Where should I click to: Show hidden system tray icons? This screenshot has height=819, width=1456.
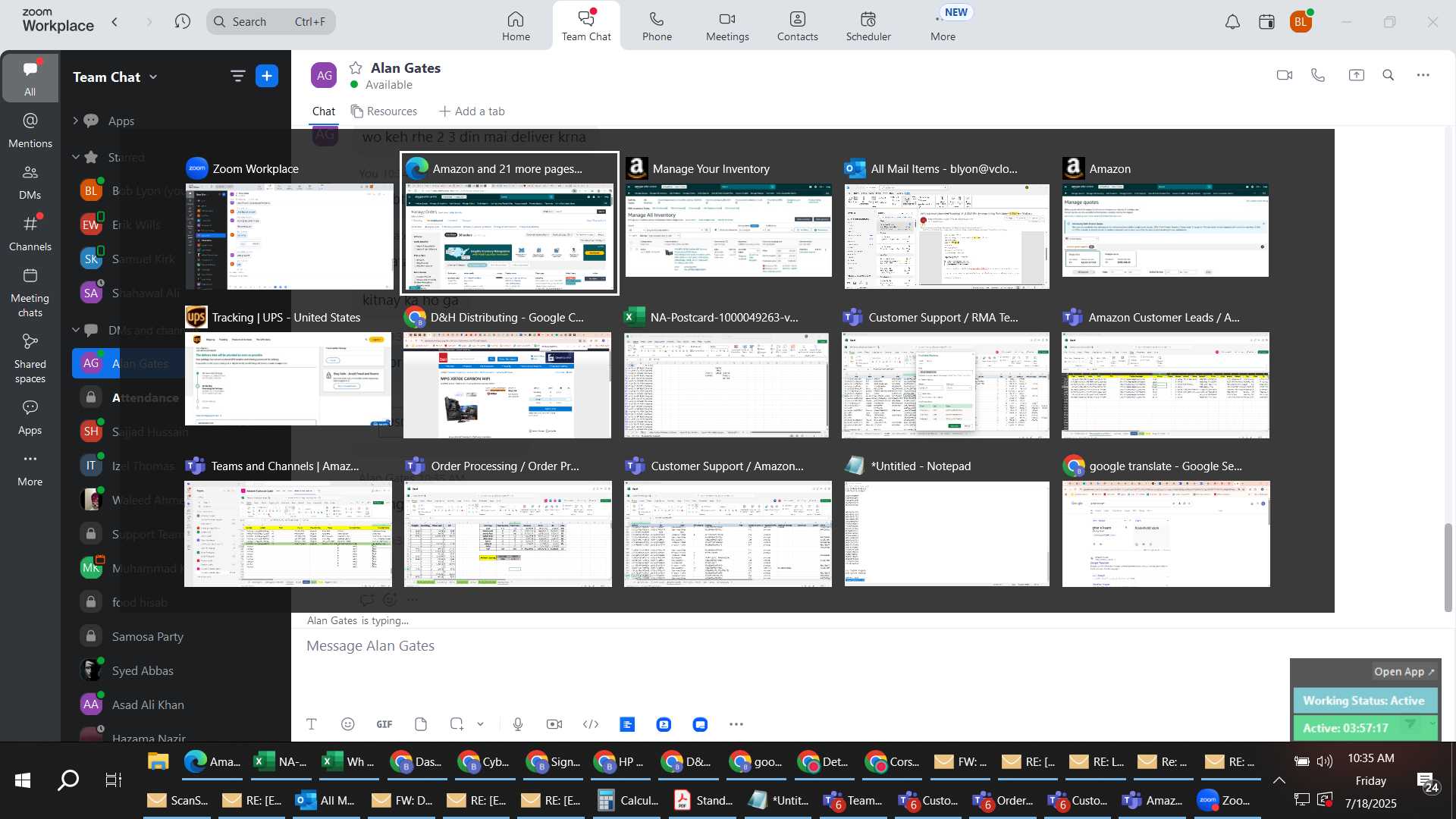click(x=1279, y=780)
